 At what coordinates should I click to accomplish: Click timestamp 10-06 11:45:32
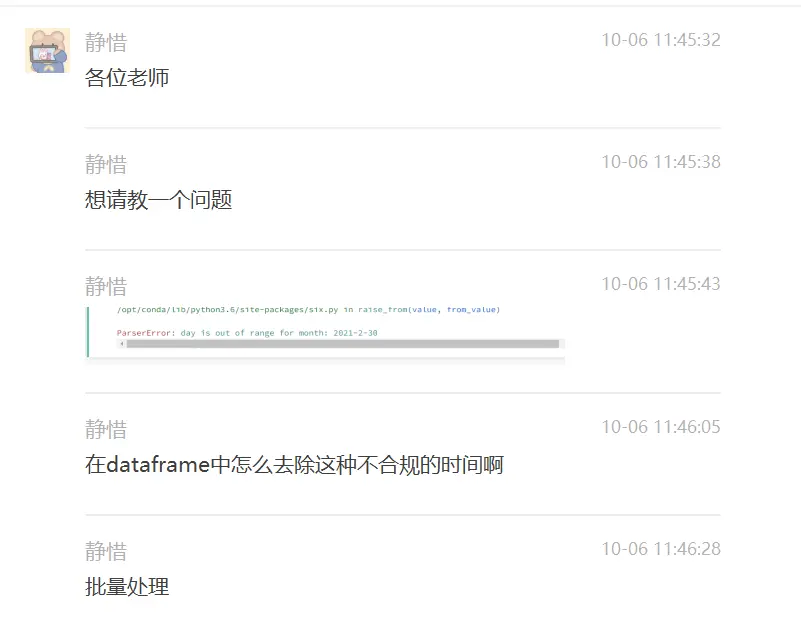(661, 40)
